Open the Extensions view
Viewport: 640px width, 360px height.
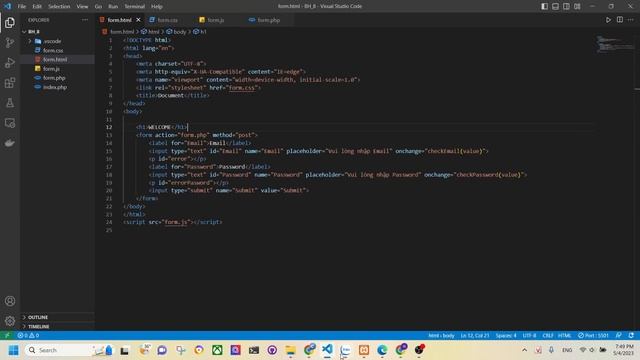(10, 83)
